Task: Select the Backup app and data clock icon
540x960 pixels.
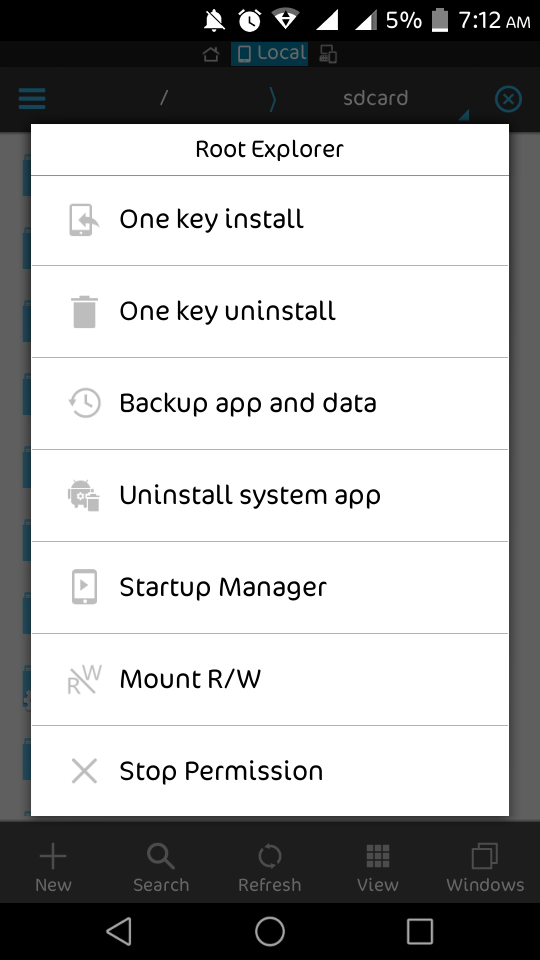Action: [84, 403]
